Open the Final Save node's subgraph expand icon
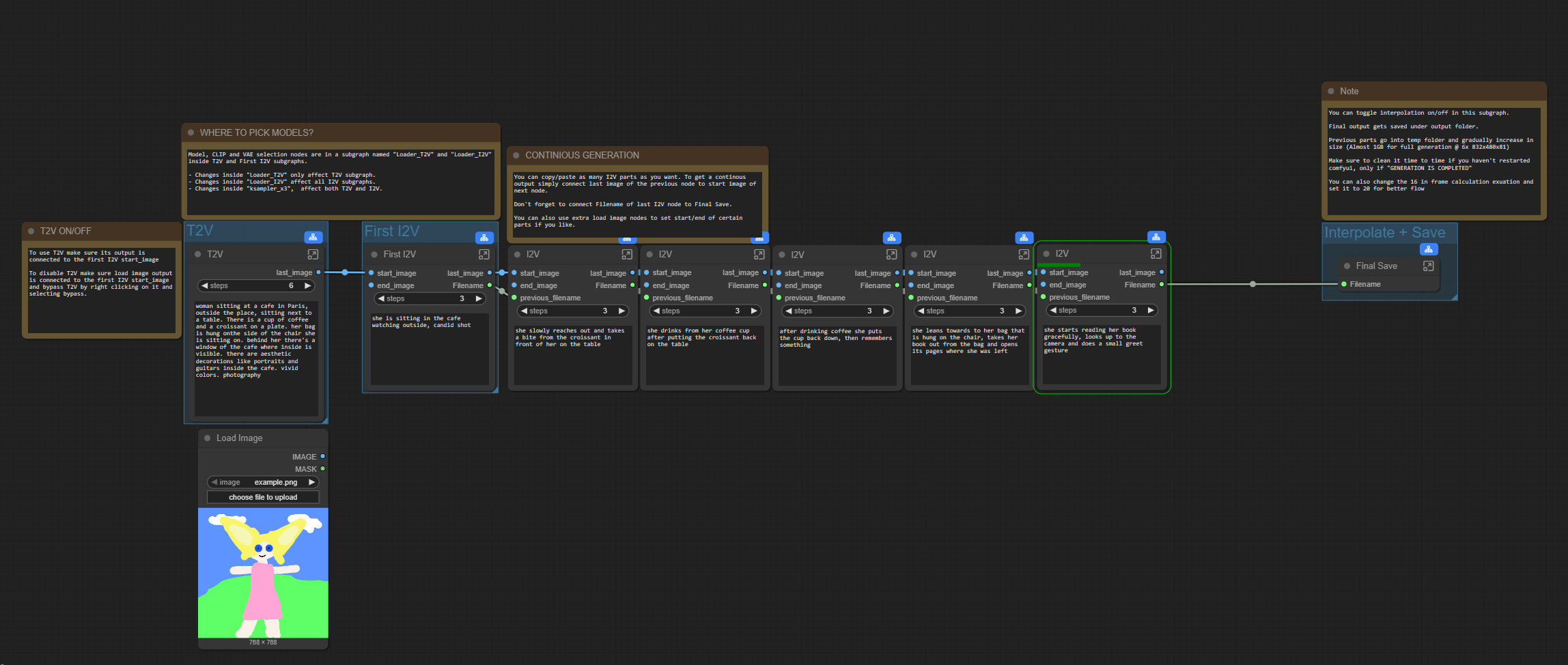The width and height of the screenshot is (1568, 665). (x=1428, y=266)
